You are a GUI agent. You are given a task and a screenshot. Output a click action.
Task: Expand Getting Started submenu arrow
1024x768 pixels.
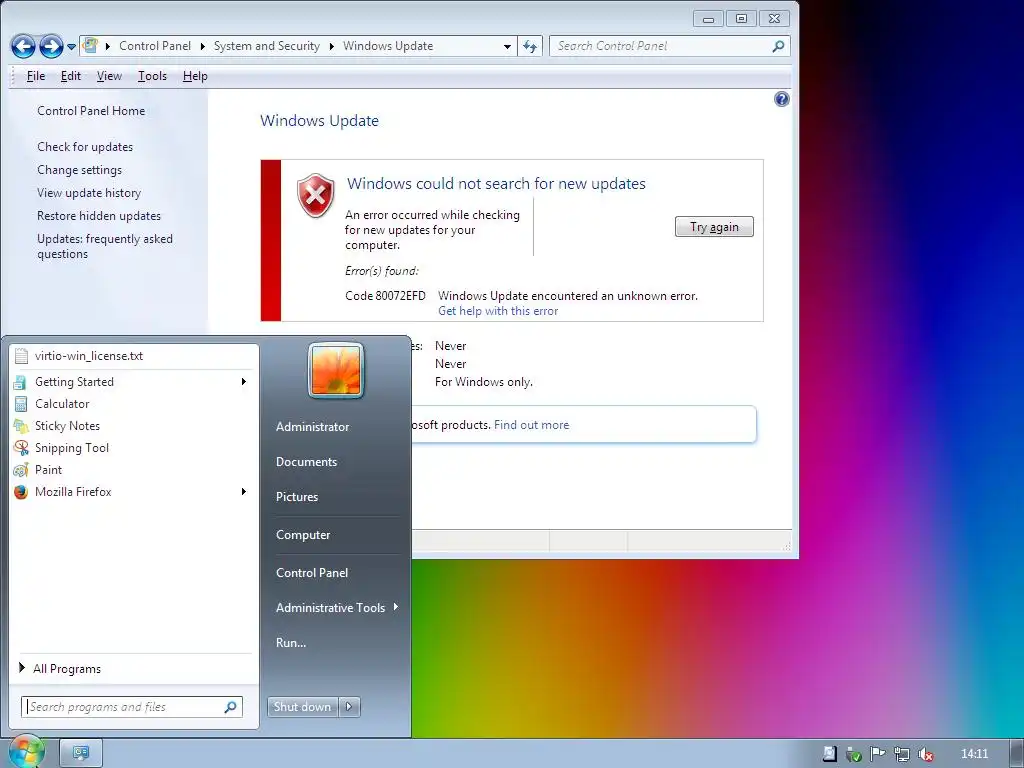tap(244, 381)
